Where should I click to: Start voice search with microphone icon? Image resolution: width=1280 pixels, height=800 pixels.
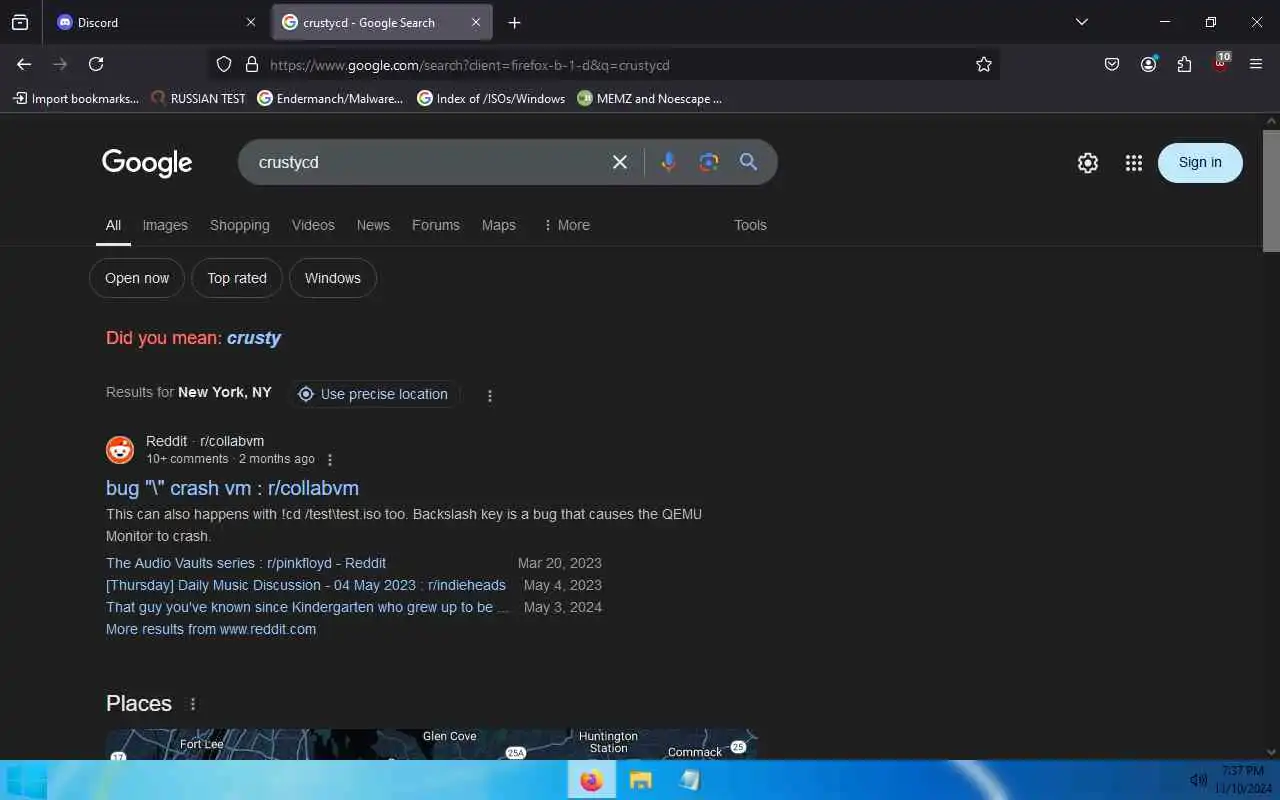point(669,162)
